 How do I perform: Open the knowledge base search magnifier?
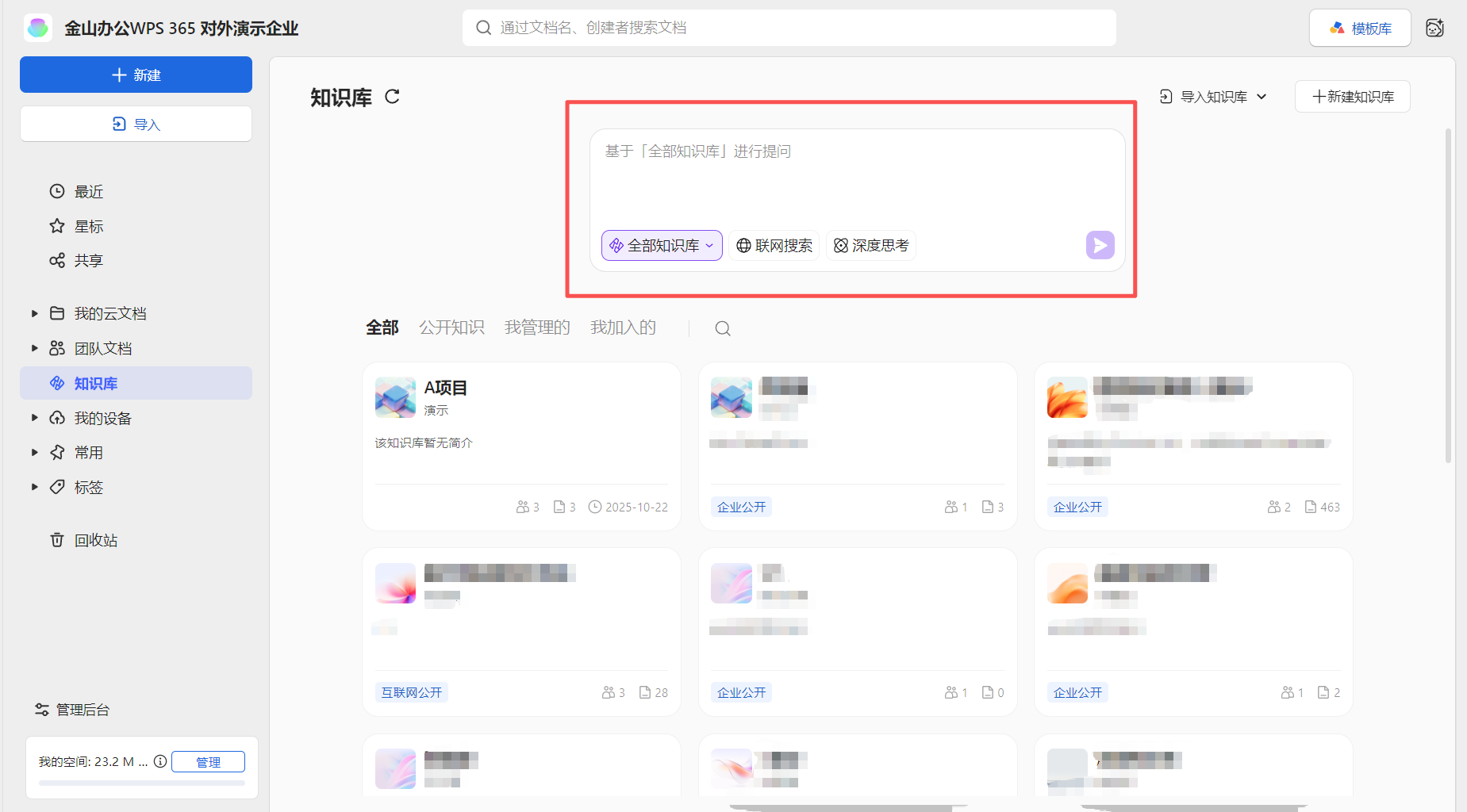click(x=722, y=328)
